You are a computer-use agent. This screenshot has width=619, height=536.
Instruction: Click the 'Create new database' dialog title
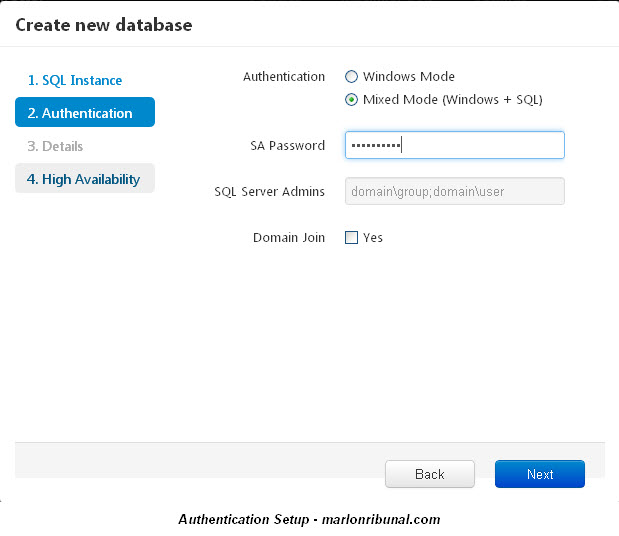pos(104,23)
